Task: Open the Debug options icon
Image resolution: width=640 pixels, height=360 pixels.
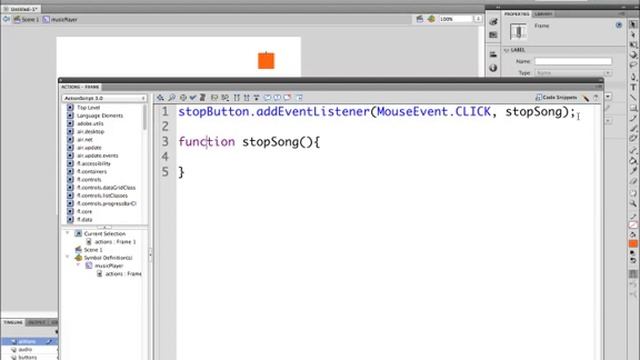Action: point(225,98)
